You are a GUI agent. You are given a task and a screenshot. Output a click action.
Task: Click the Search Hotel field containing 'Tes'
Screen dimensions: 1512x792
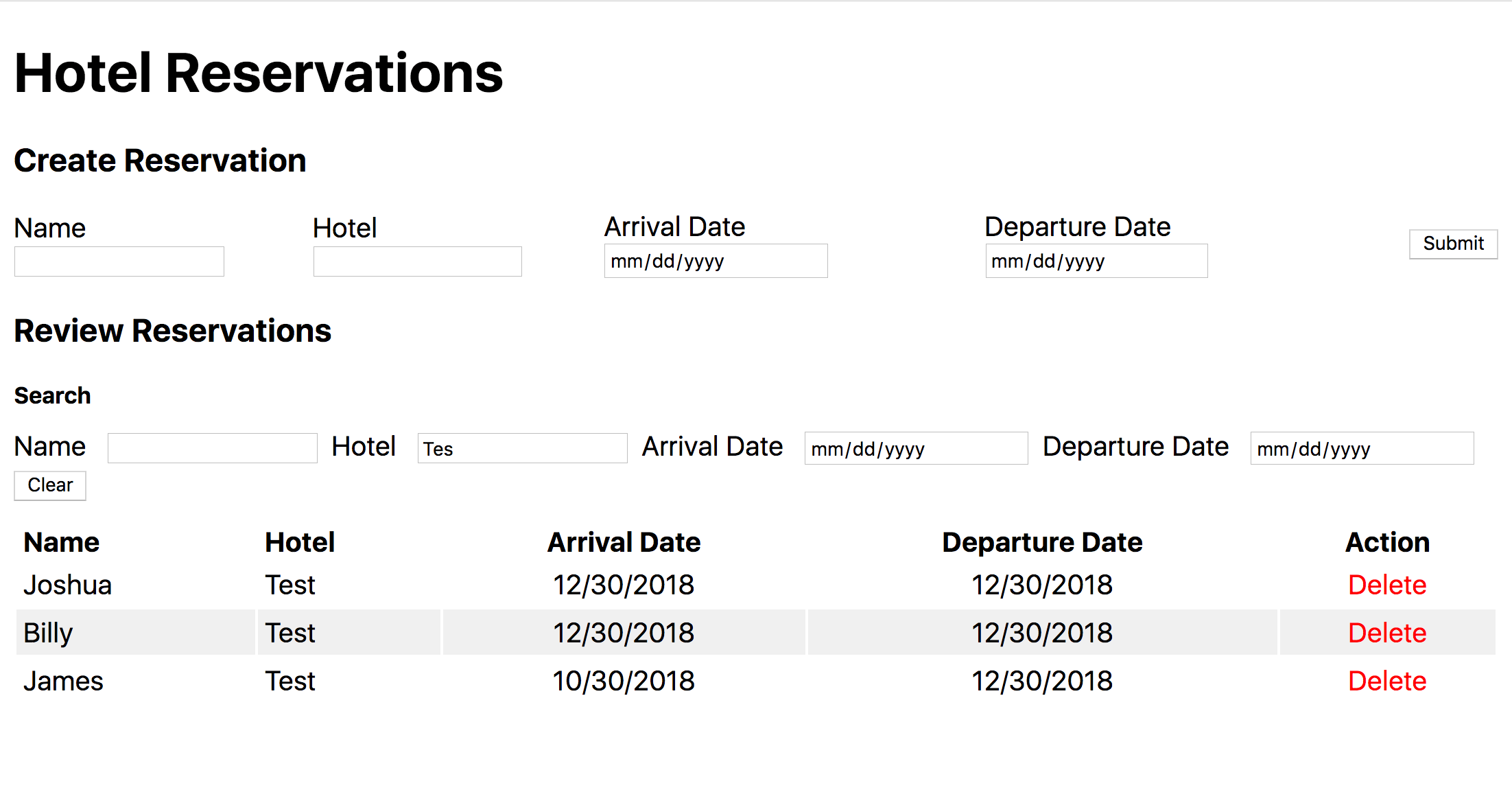(522, 448)
